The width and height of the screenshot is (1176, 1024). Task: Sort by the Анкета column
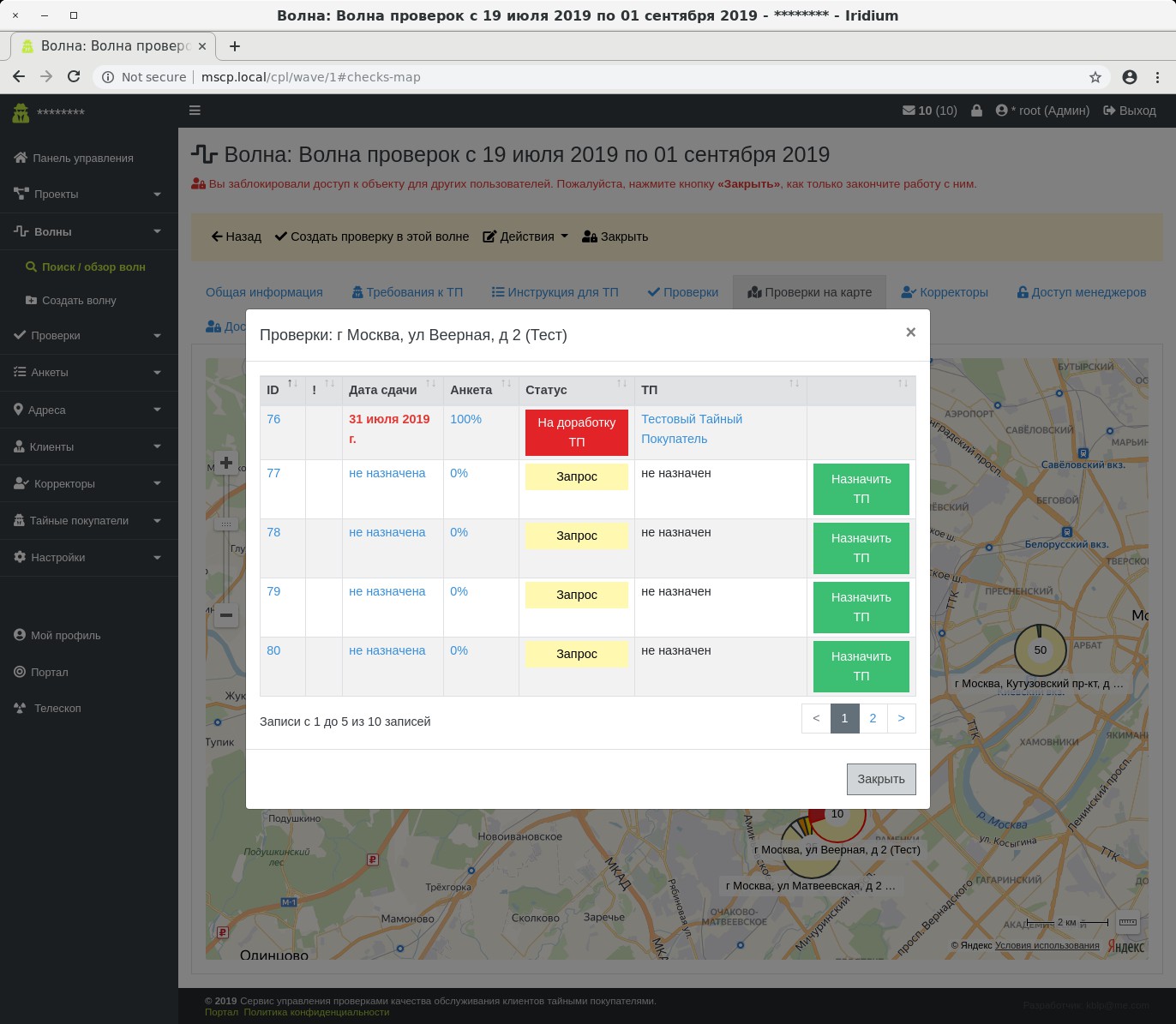click(481, 390)
